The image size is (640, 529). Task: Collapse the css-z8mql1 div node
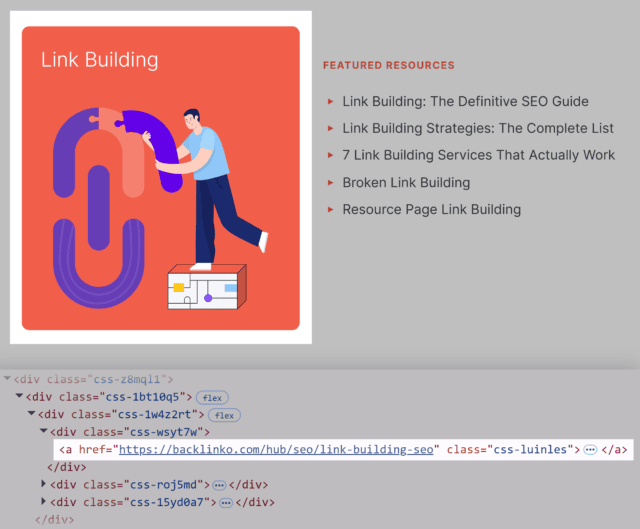(x=8, y=380)
